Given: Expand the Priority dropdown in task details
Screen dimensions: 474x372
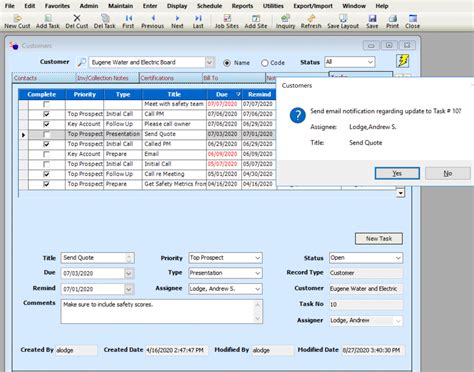Looking at the screenshot, I should tap(258, 258).
